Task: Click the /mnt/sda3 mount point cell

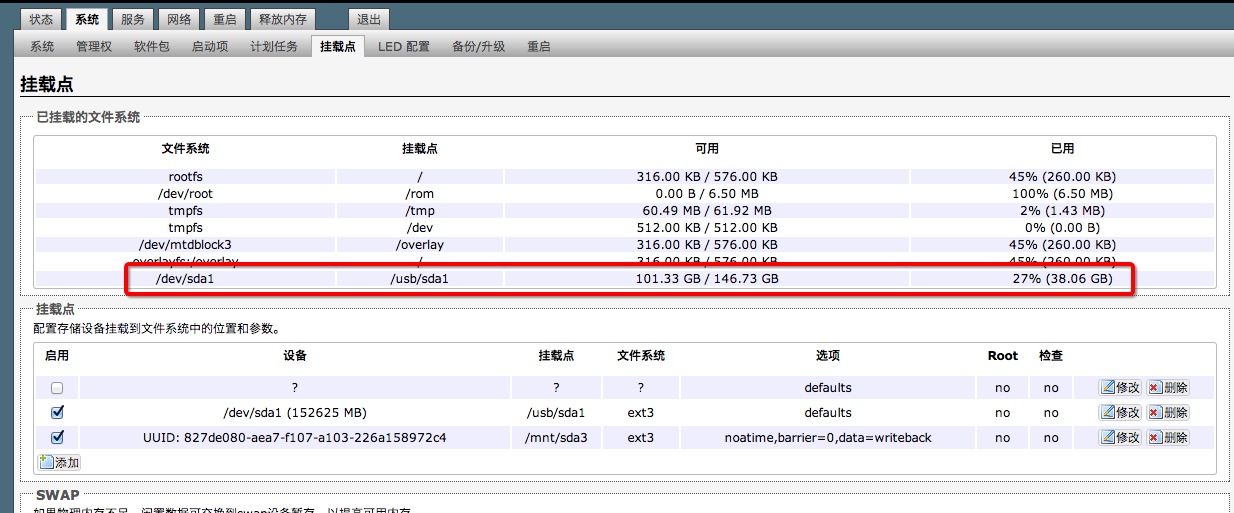Action: click(x=555, y=437)
